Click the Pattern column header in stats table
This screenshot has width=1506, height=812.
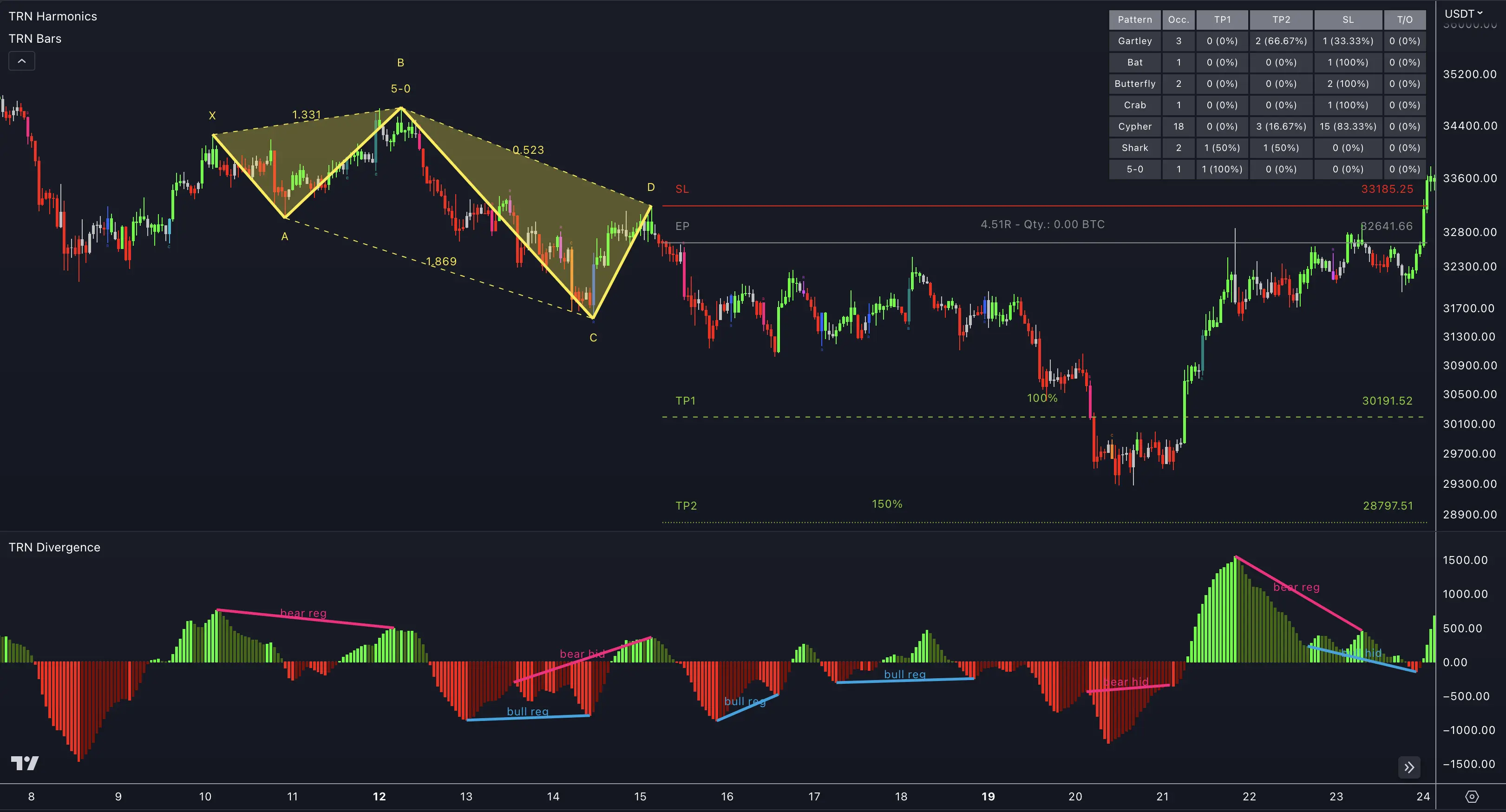(x=1134, y=20)
